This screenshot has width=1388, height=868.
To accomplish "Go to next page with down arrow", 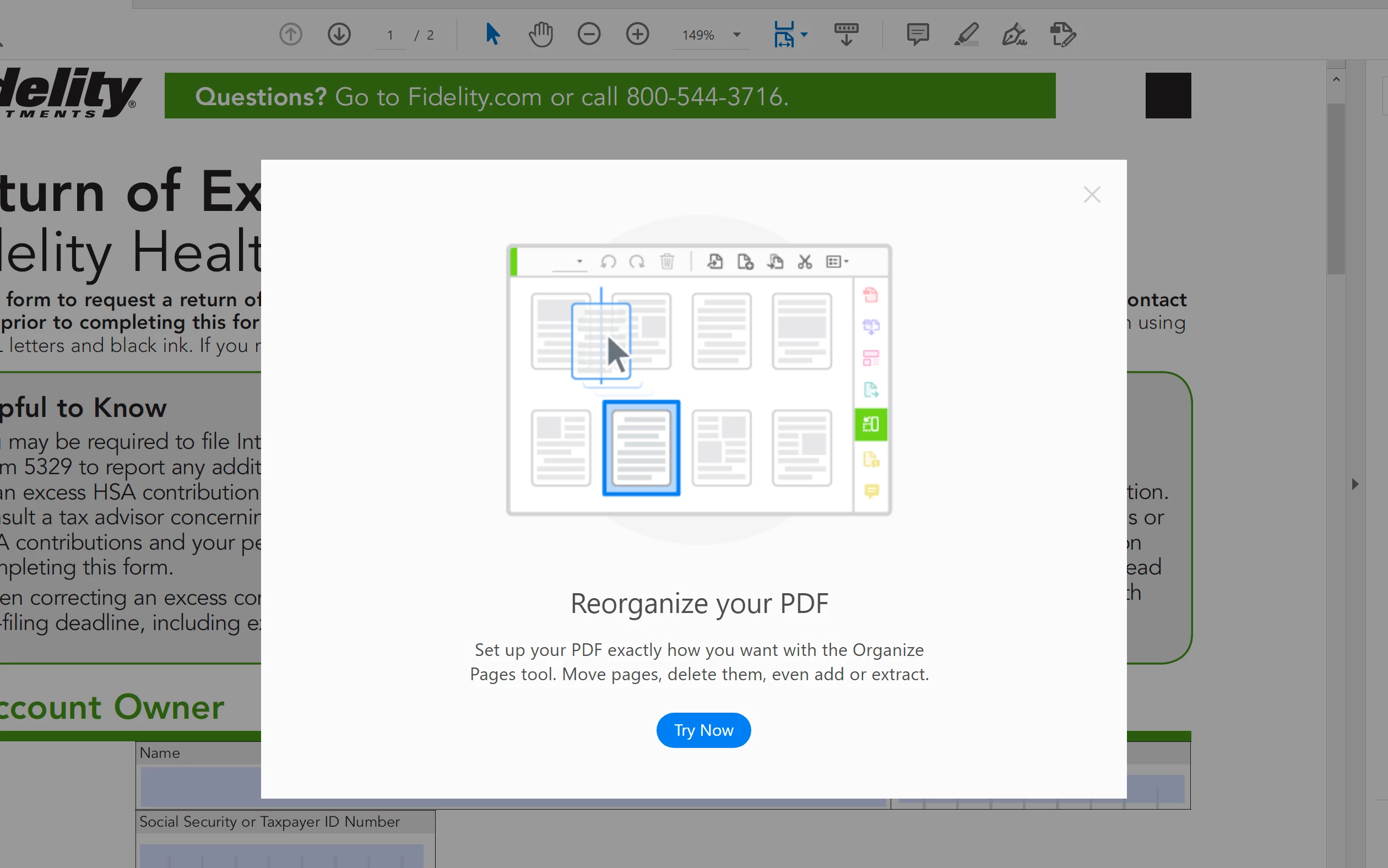I will [x=339, y=35].
